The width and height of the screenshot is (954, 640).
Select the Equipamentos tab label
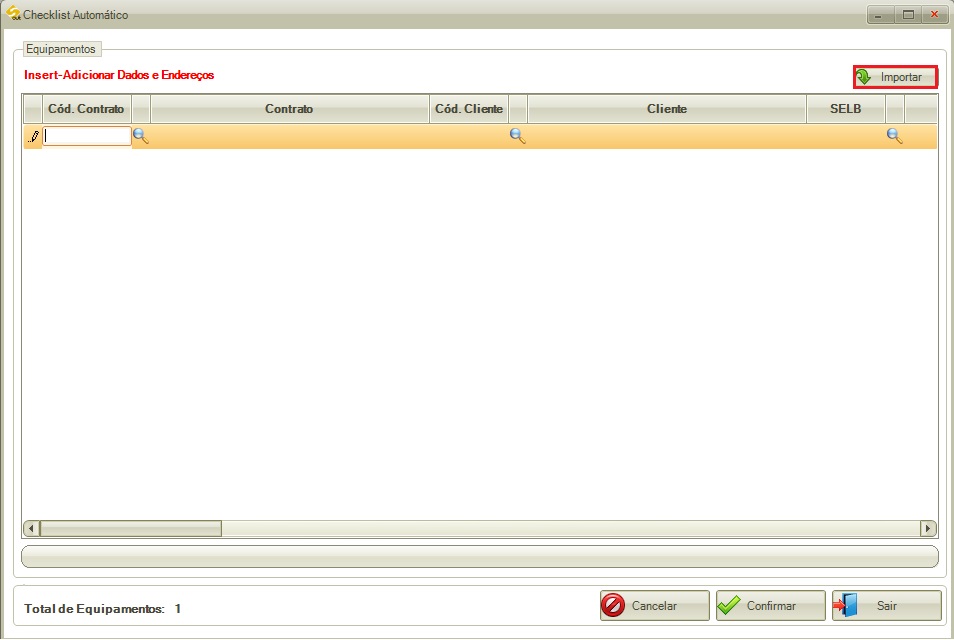click(x=61, y=49)
